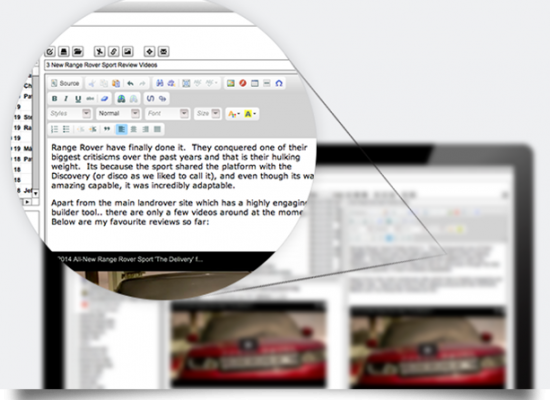Click the red Flash insert icon
The height and width of the screenshot is (400, 550).
(243, 84)
